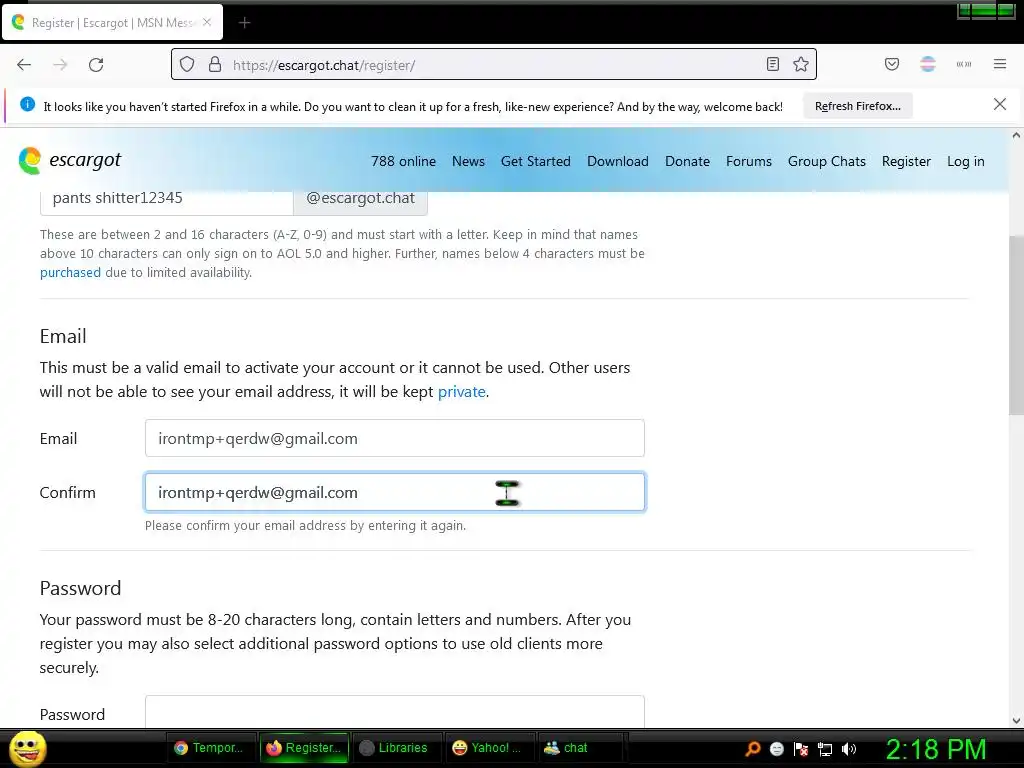Click the 788 online link
The width and height of the screenshot is (1024, 768).
point(403,161)
